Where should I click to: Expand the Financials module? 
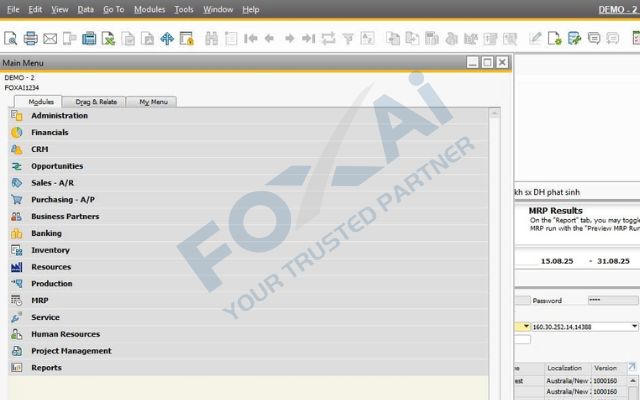[248, 132]
